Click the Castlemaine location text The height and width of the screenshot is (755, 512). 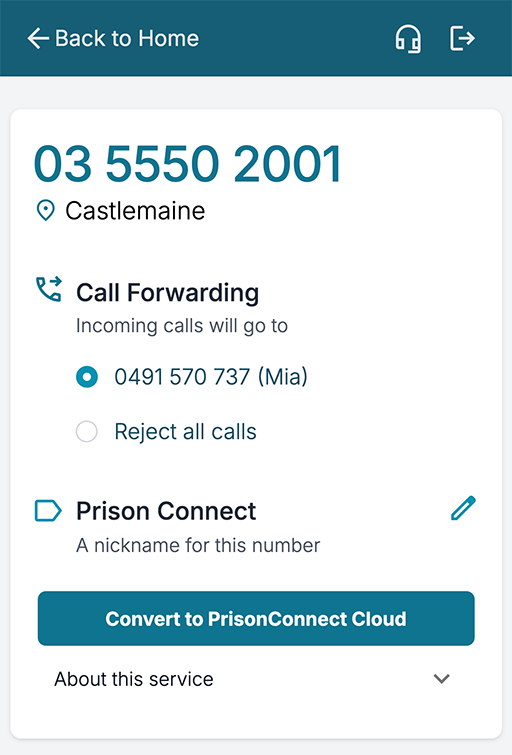coord(135,211)
